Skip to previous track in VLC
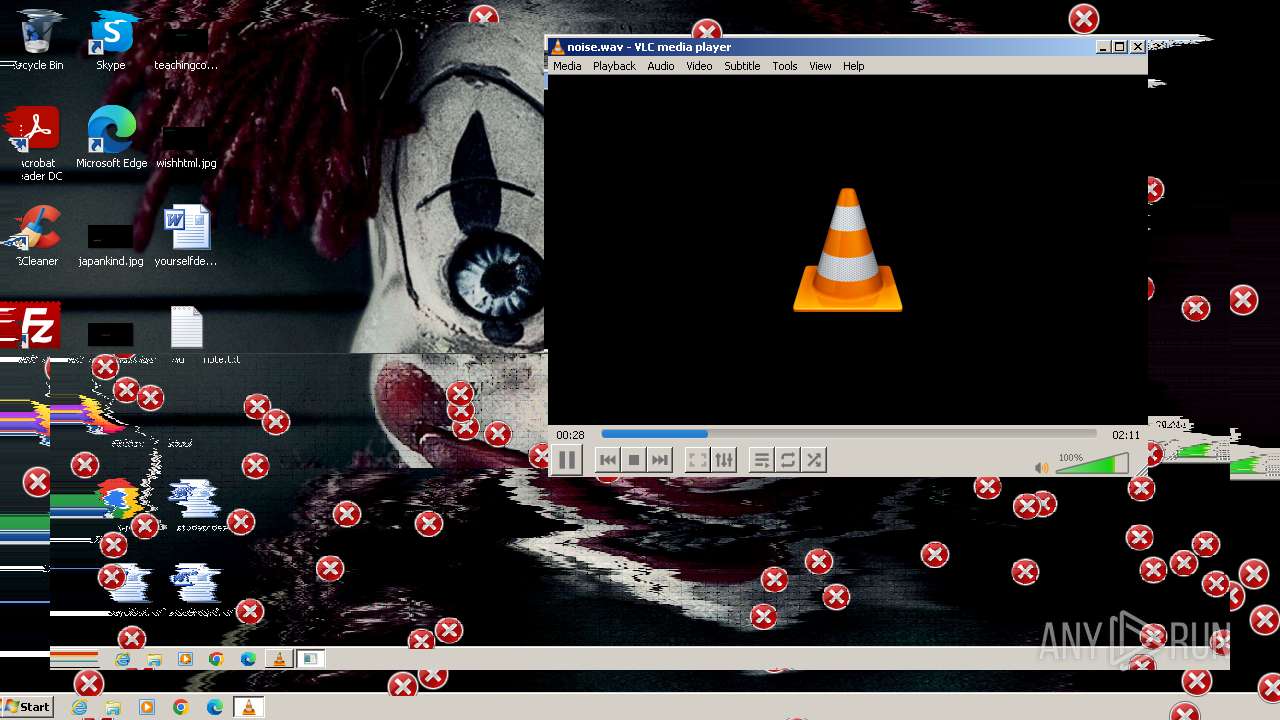This screenshot has height=720, width=1280. point(607,460)
